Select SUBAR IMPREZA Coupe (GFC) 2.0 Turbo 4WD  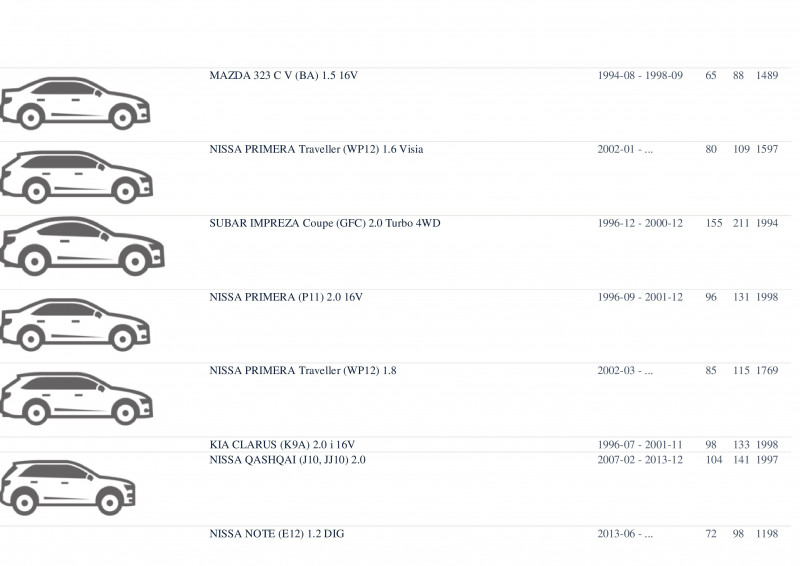[324, 224]
